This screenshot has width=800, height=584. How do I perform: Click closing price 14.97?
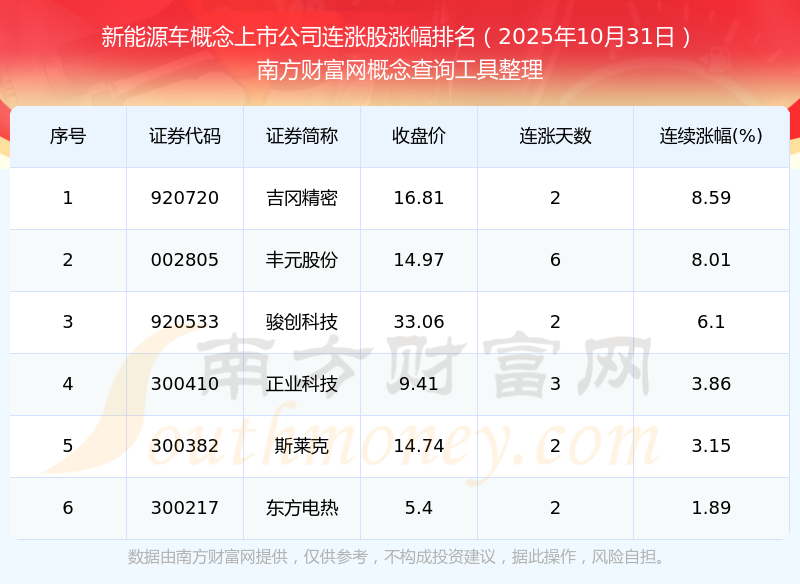[x=419, y=260]
